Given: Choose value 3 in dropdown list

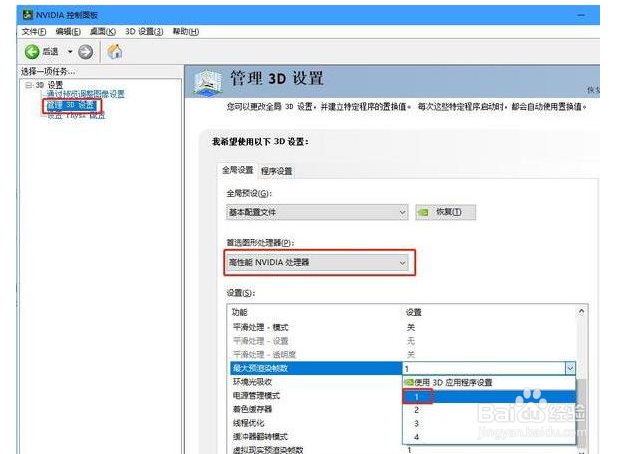Looking at the screenshot, I should pyautogui.click(x=489, y=423).
